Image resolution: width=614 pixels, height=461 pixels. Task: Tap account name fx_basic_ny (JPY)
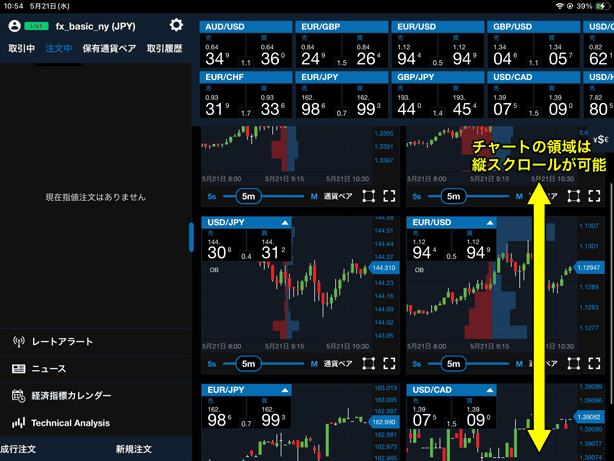coord(96,26)
